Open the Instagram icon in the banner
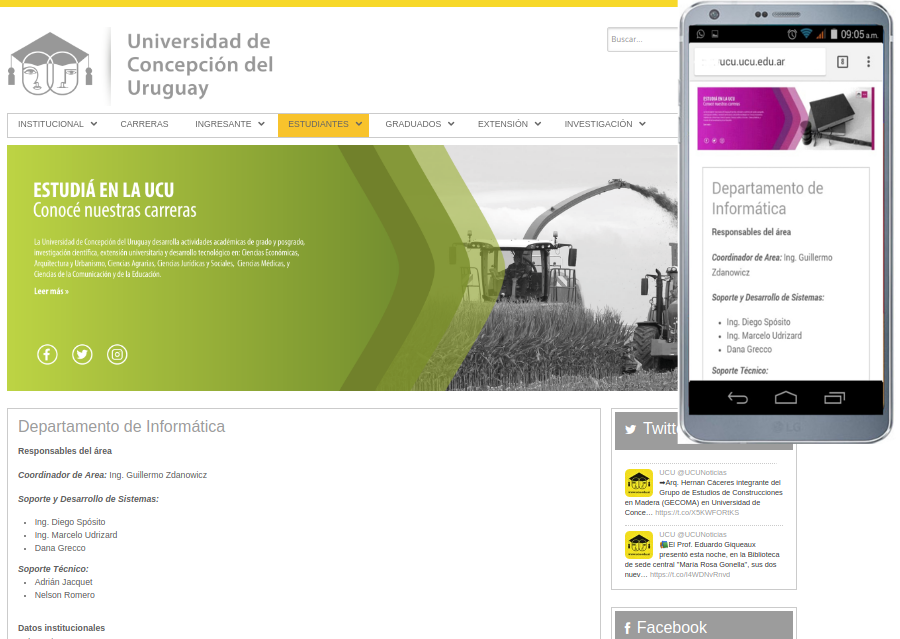The image size is (900, 639). pos(117,354)
